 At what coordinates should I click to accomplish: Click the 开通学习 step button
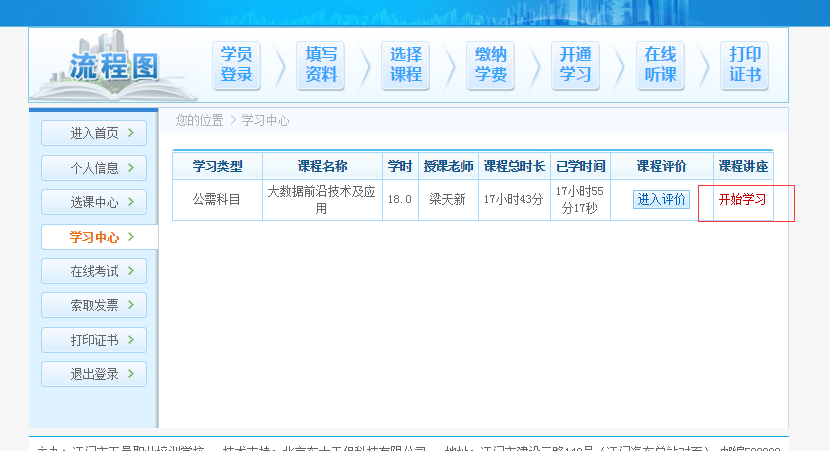(575, 65)
